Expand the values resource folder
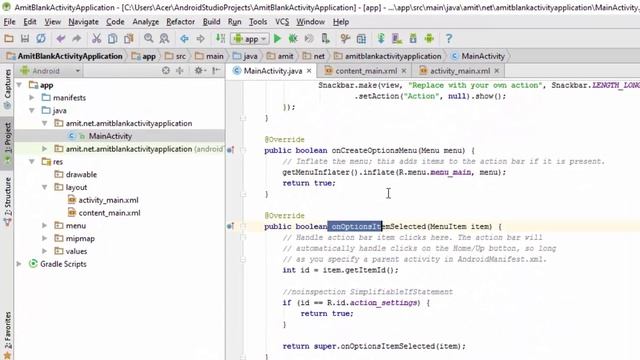 [44, 251]
